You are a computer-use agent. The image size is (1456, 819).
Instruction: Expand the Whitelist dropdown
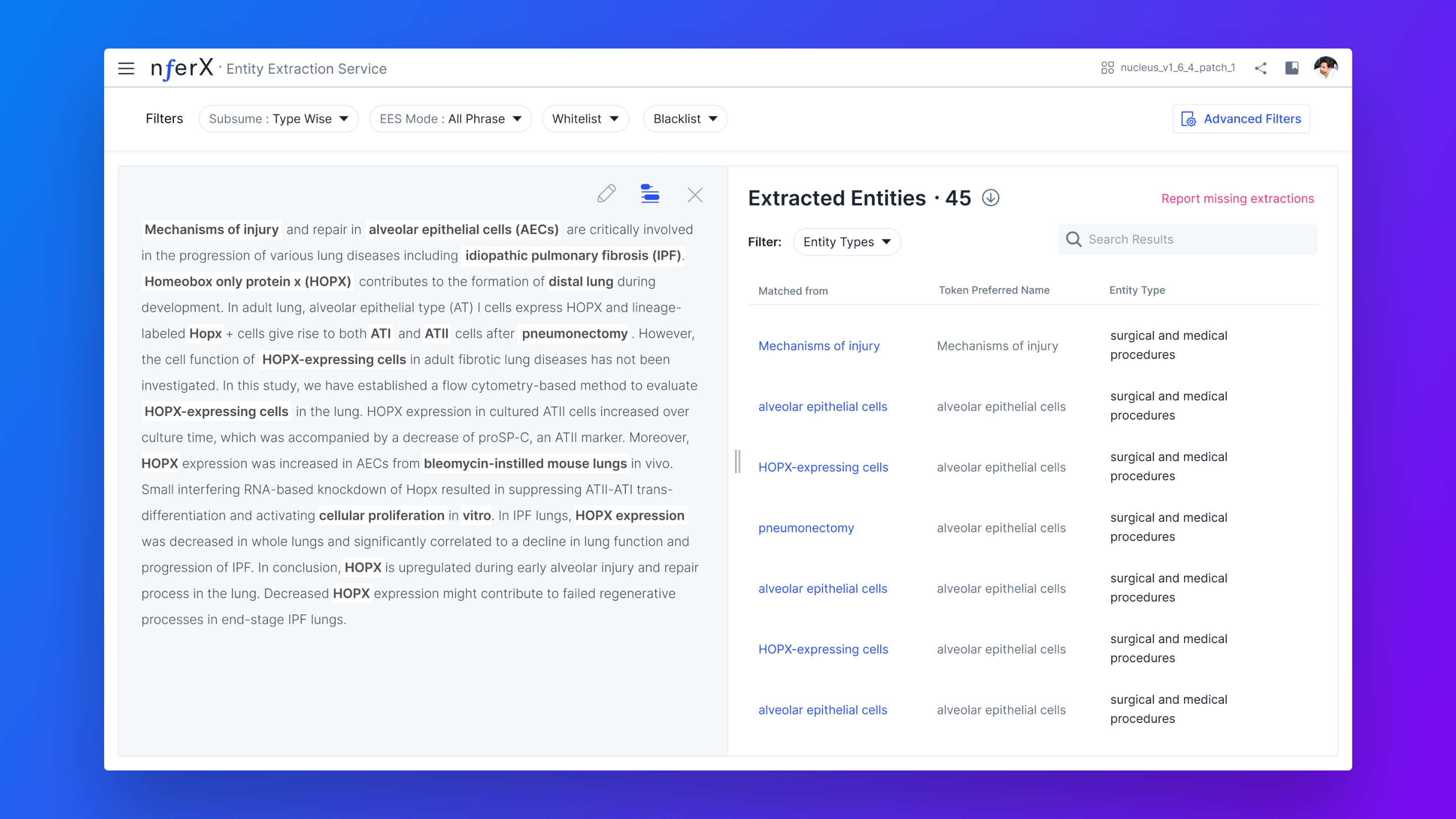pyautogui.click(x=585, y=119)
